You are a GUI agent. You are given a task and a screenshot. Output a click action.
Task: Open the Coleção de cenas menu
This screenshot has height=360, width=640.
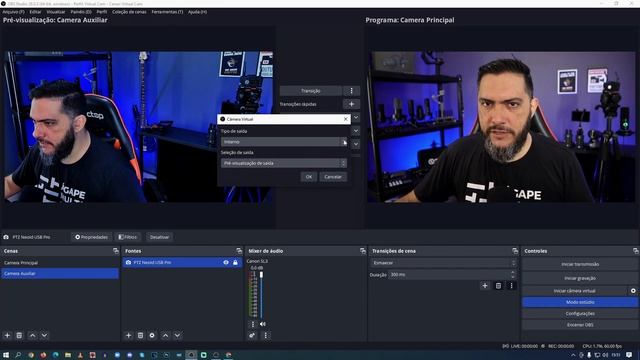point(129,12)
